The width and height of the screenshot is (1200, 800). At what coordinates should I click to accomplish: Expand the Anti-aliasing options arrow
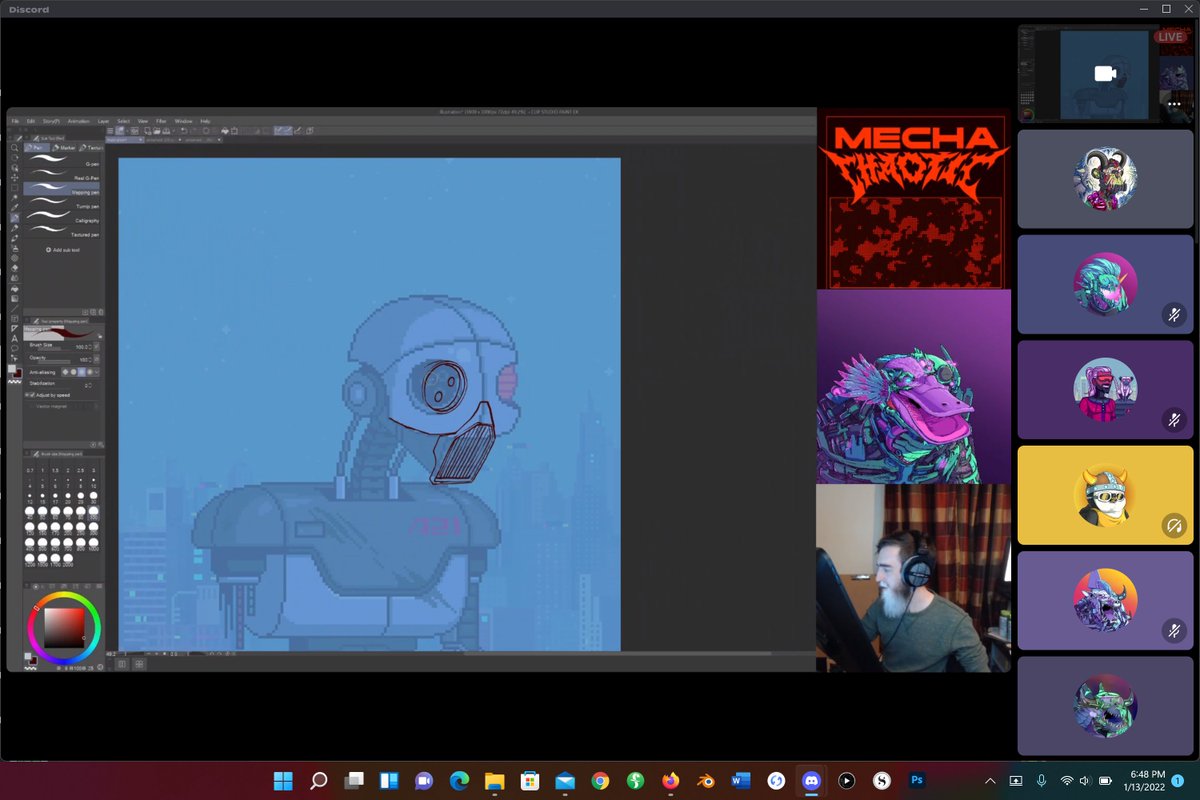point(97,372)
